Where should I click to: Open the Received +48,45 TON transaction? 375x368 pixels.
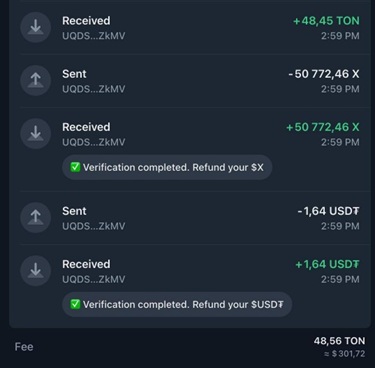pos(190,28)
